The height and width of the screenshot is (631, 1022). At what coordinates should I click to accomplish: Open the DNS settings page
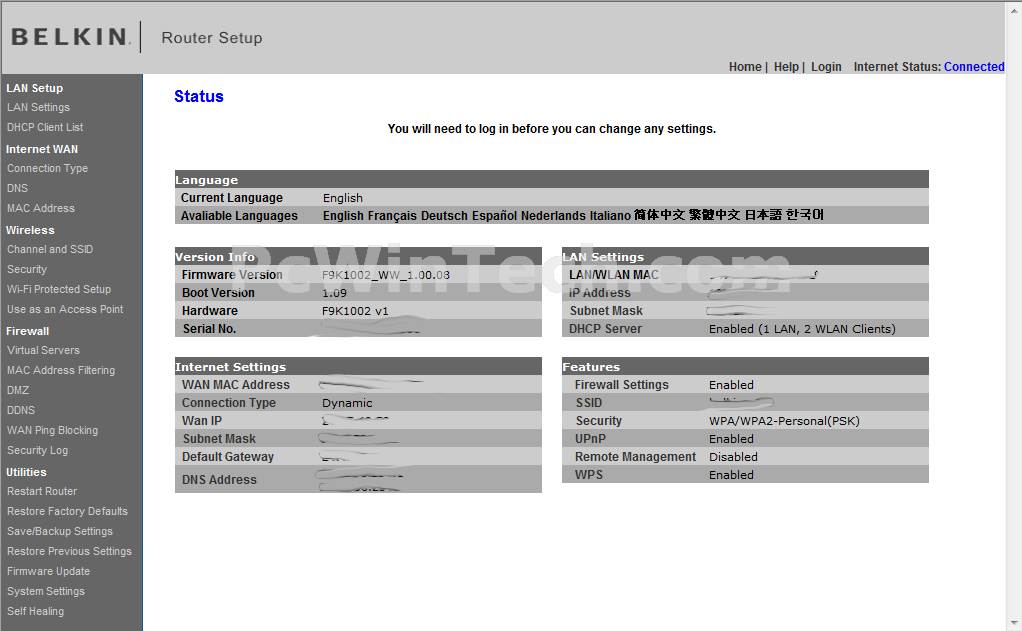18,188
